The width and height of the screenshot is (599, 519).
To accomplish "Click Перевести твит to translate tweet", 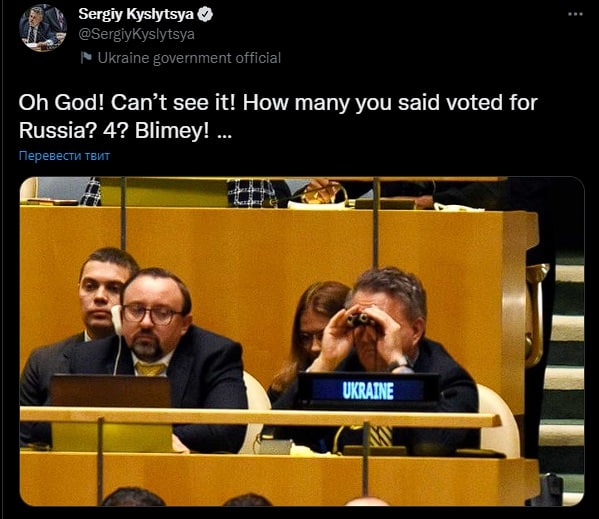I will [64, 156].
